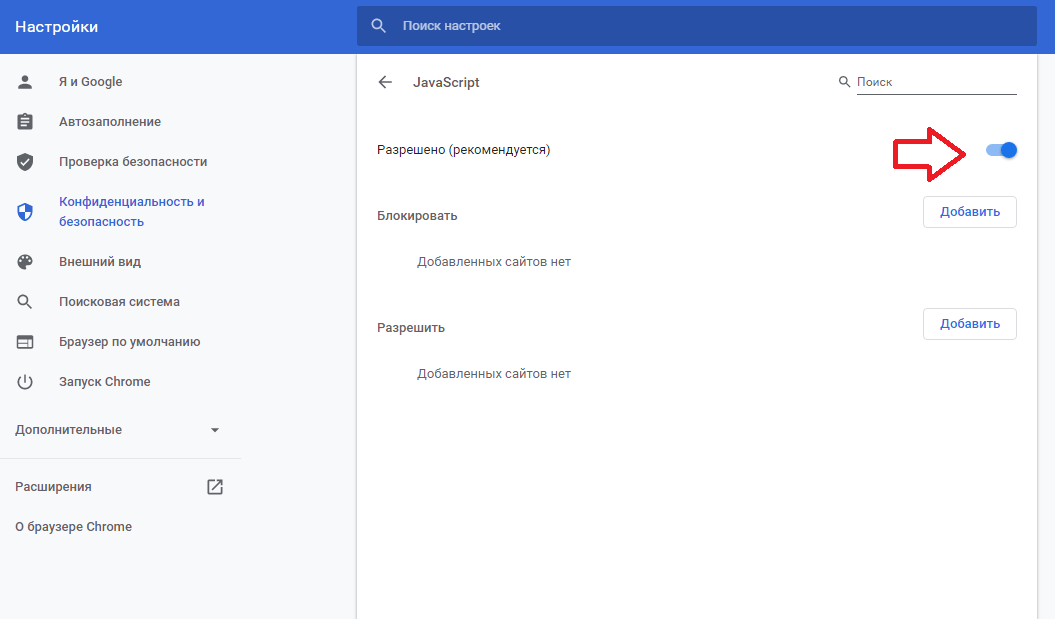Click the magnifier icon beside Поисковая система
The image size is (1055, 619).
pos(25,302)
